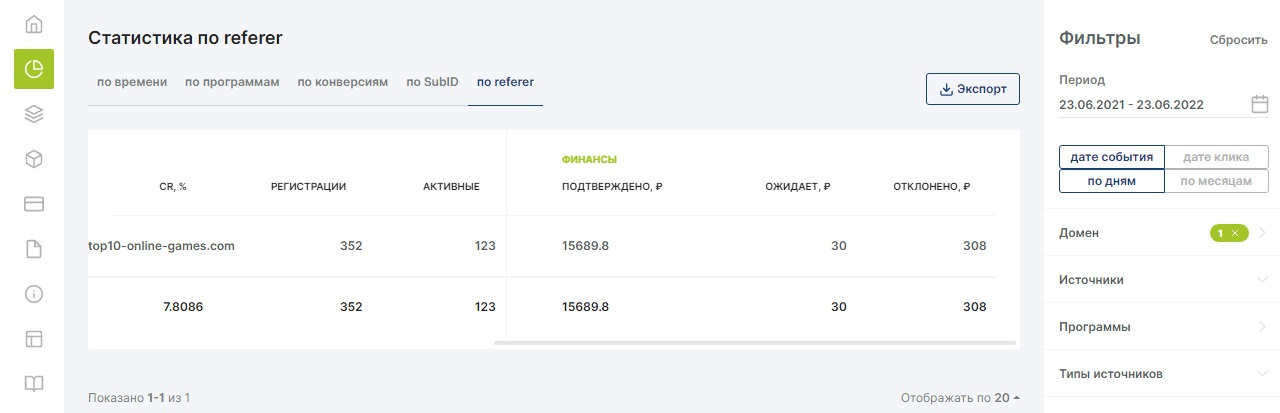Screen dimensions: 1280x413
Task: Select the 'дате клика' toggle option
Action: [x=1216, y=157]
